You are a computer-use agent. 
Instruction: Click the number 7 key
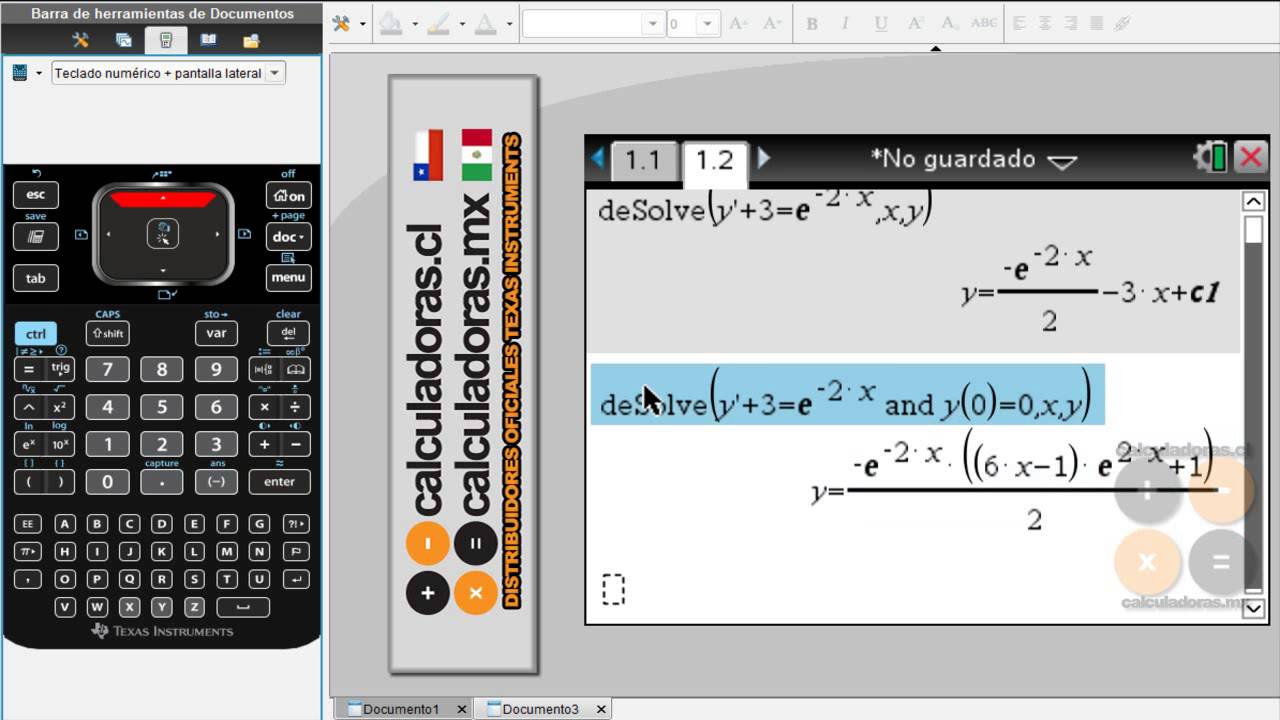(x=107, y=369)
